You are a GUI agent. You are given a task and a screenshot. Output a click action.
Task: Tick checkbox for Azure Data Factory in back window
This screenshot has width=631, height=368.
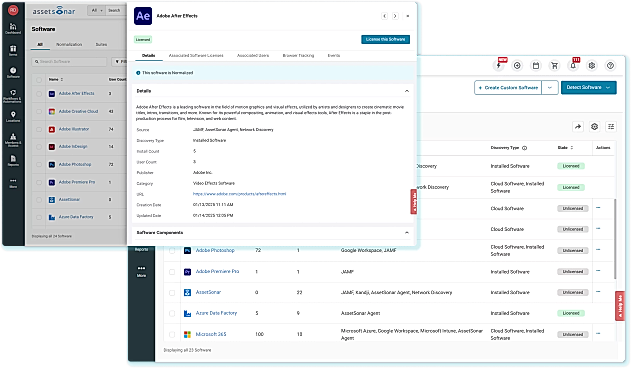172,313
